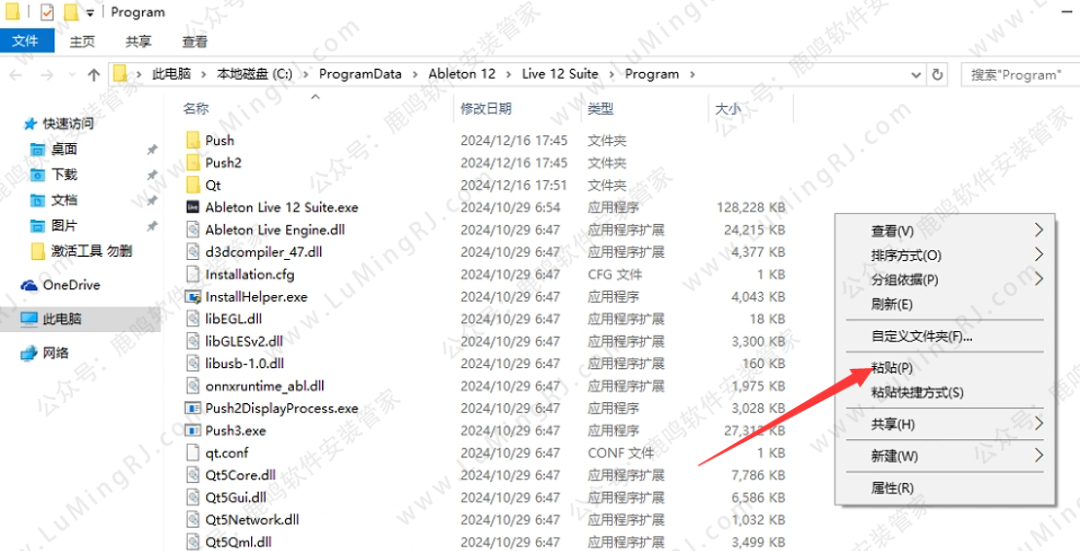The image size is (1080, 551).
Task: Click the new folder icon in title bar
Action: 70,12
